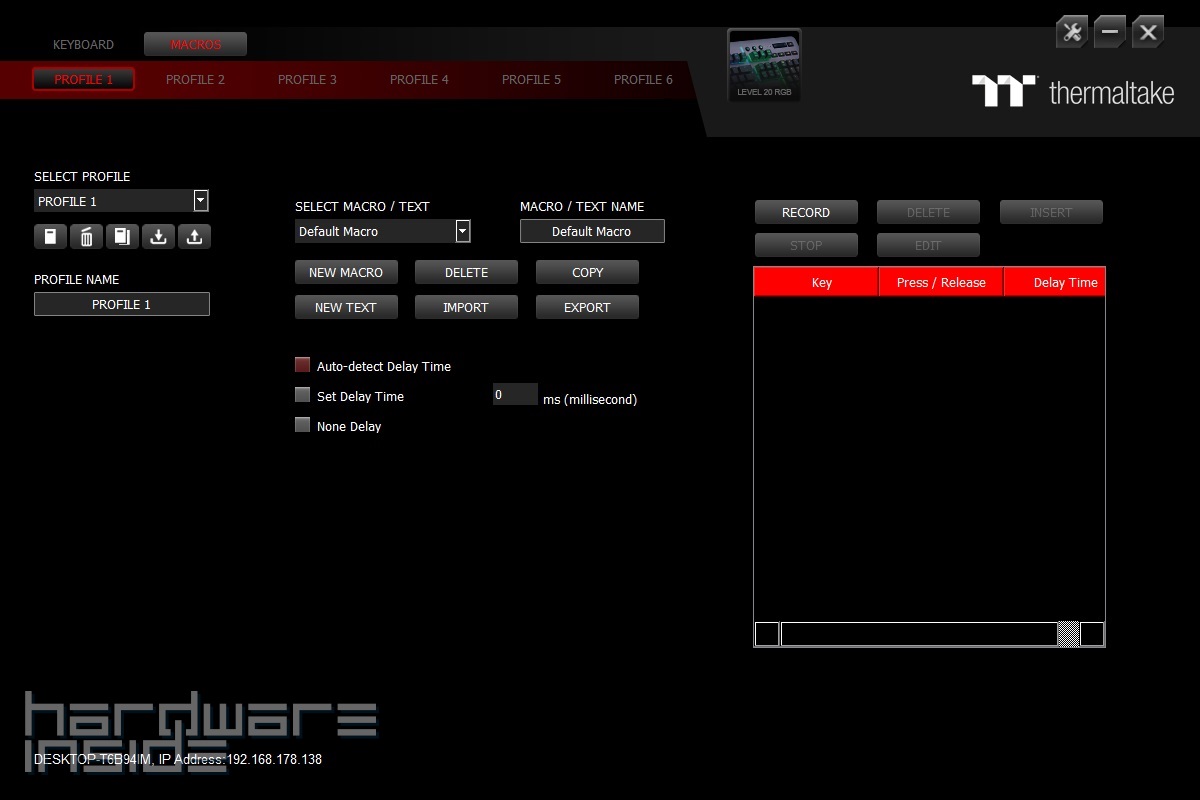Click the DELETE button next to RECORD

(928, 212)
